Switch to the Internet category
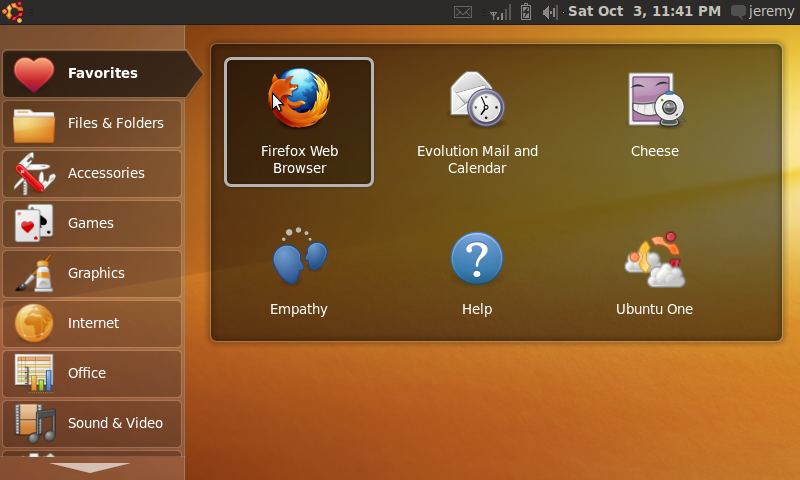The height and width of the screenshot is (480, 800). tap(92, 324)
